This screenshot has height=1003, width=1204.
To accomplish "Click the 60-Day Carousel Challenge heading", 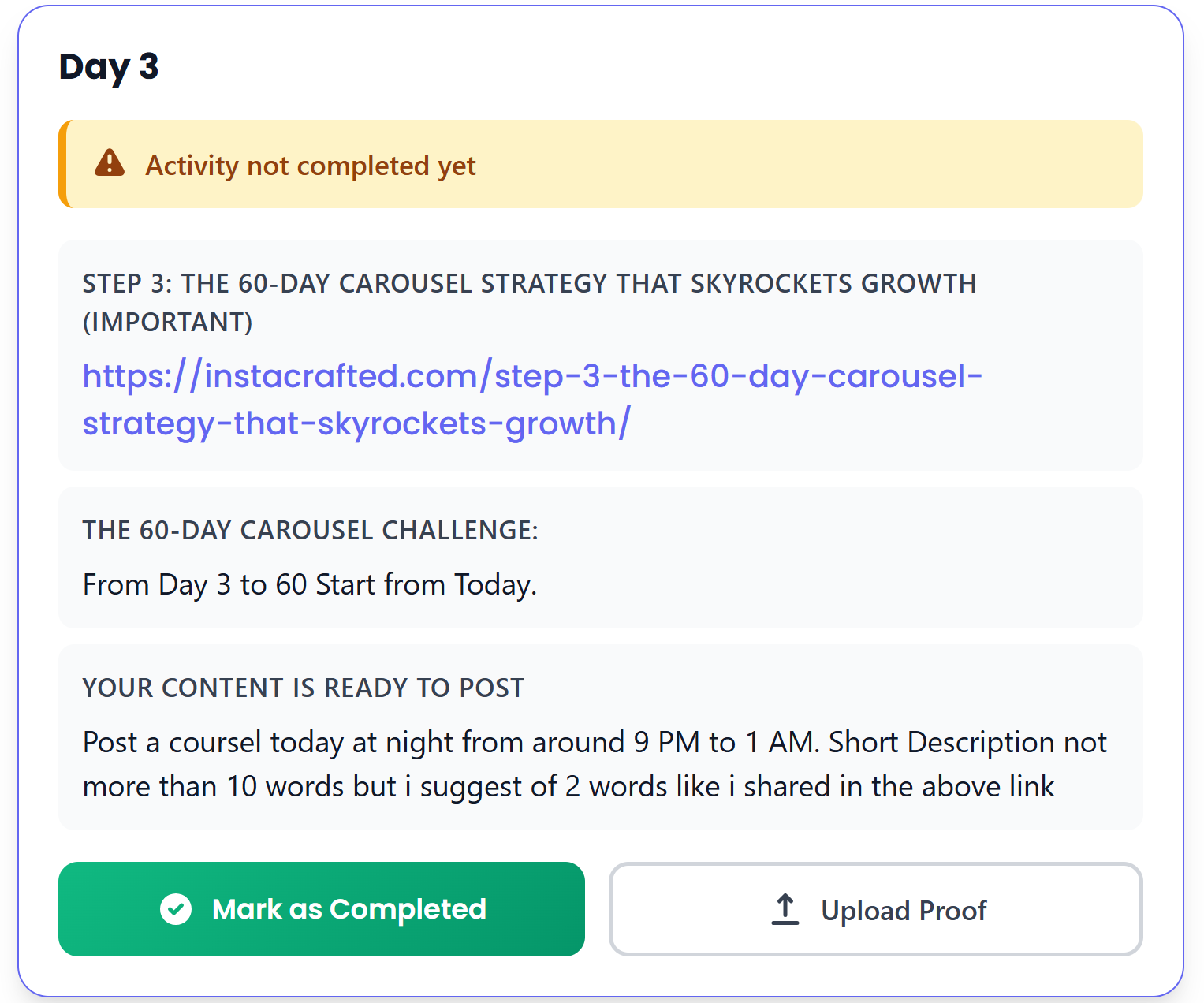I will pyautogui.click(x=310, y=531).
